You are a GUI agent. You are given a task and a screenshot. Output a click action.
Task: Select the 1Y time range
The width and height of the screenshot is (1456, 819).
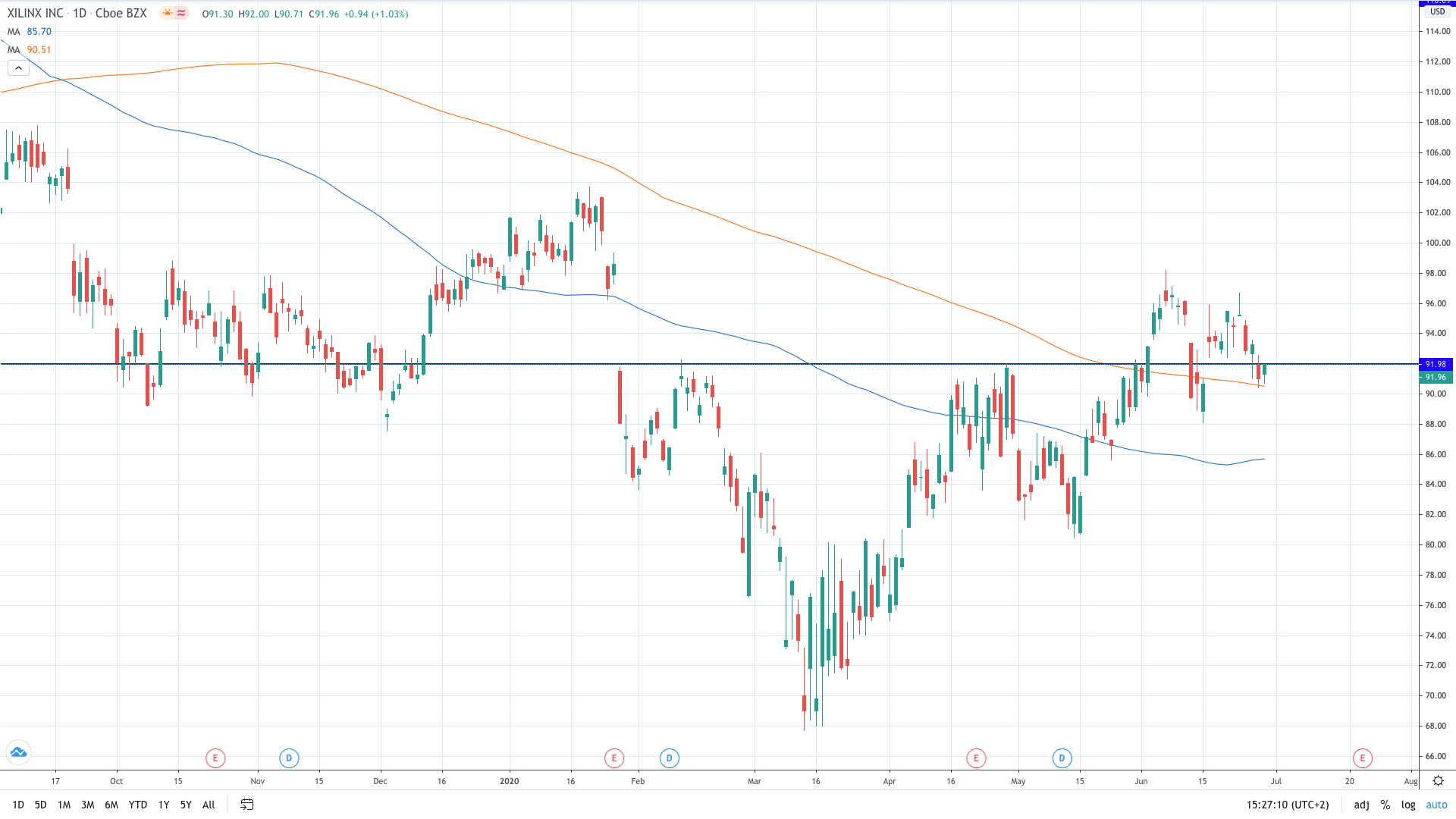click(164, 805)
